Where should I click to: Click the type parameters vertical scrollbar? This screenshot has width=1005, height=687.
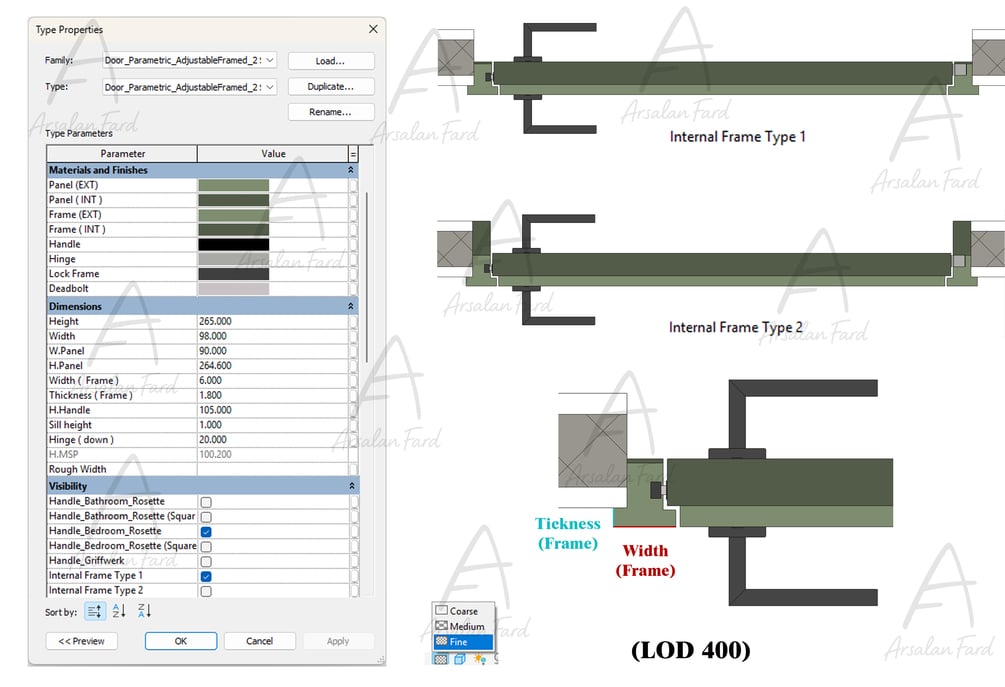[366, 277]
